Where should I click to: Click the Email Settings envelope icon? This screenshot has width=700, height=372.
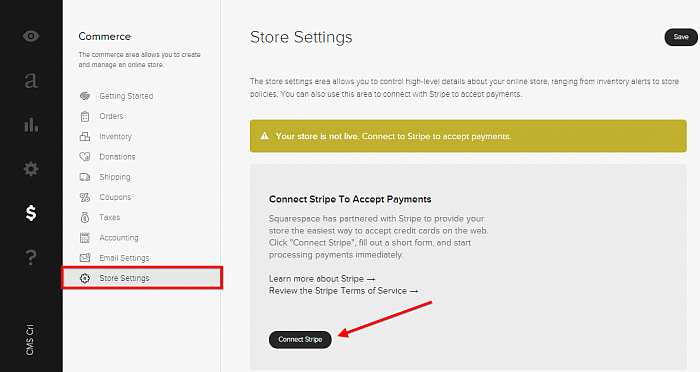point(85,258)
